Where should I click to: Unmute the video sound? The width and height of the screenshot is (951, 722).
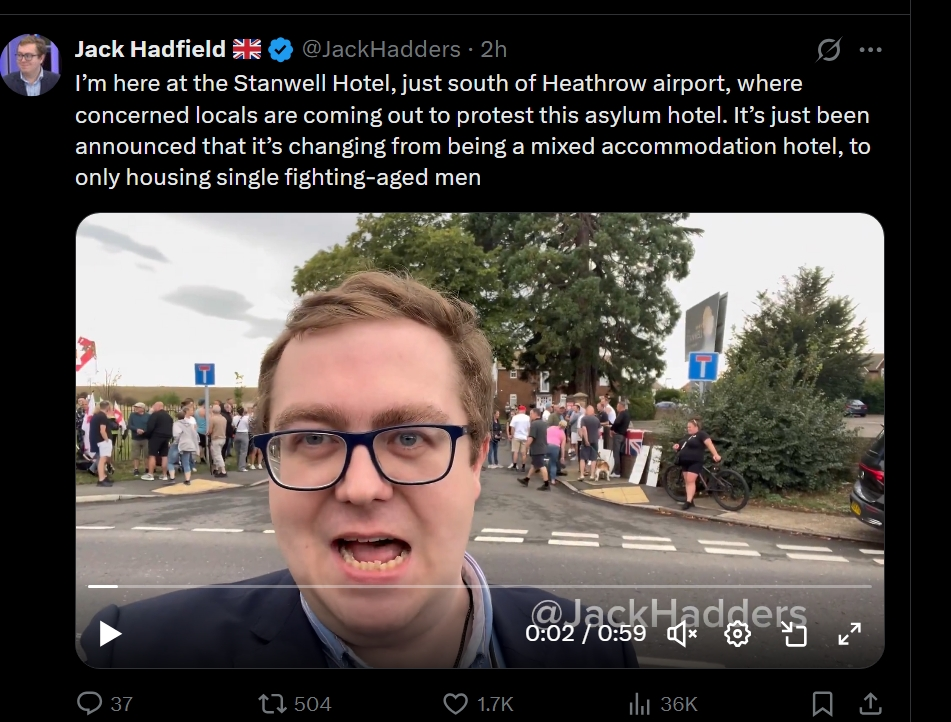pyautogui.click(x=682, y=633)
